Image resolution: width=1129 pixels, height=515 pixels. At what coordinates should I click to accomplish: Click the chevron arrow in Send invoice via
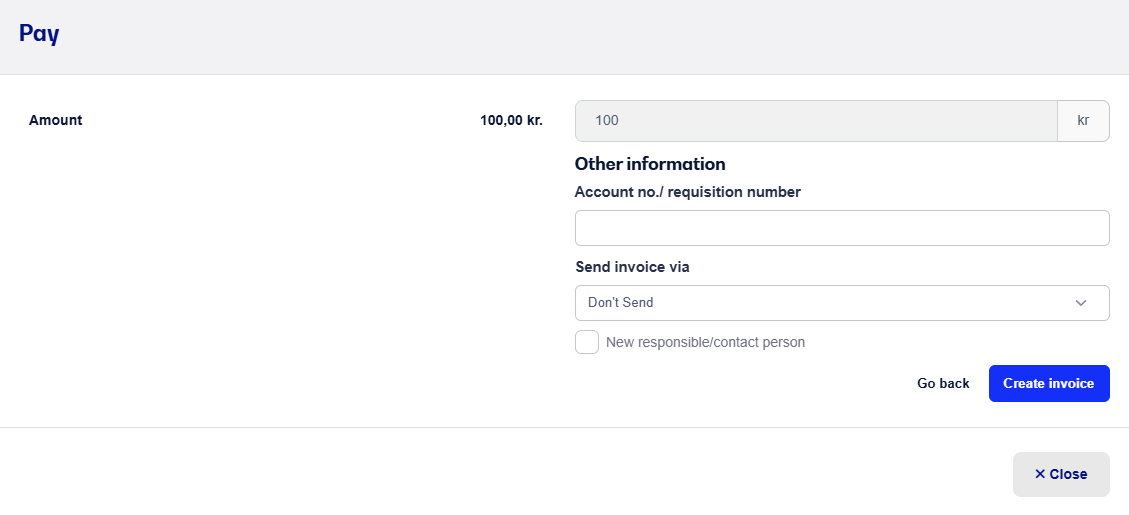pos(1080,303)
